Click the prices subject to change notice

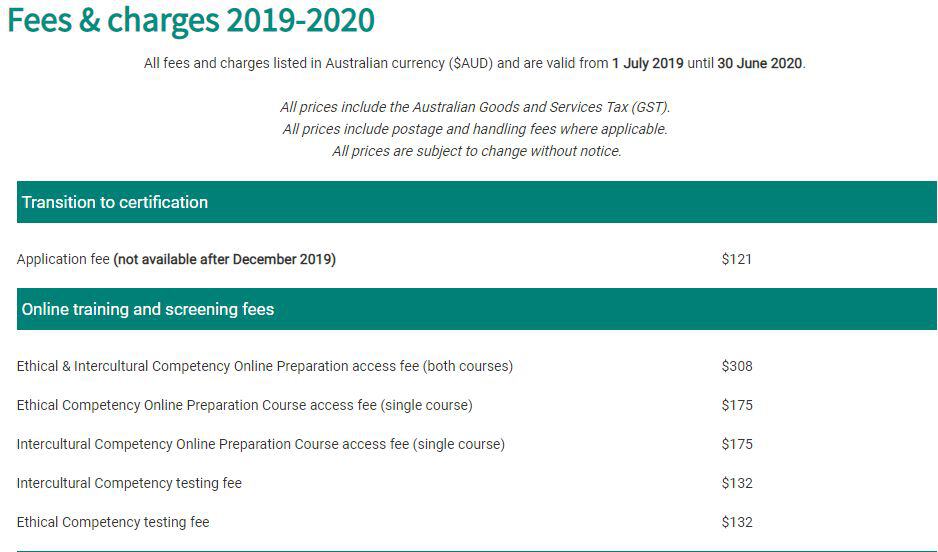477,151
